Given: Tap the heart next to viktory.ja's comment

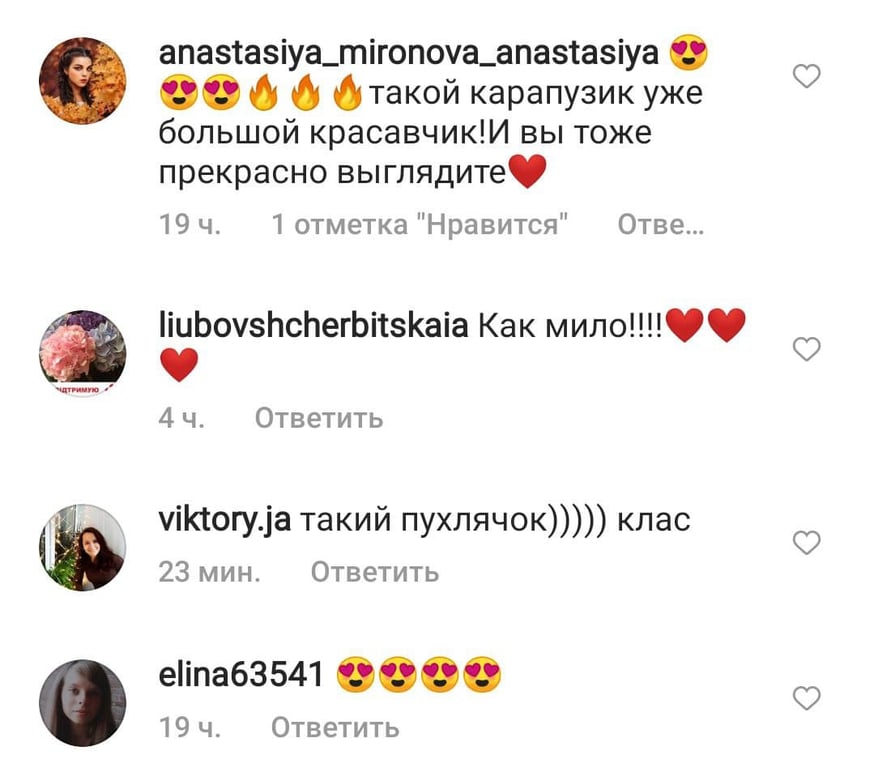Looking at the screenshot, I should (807, 543).
